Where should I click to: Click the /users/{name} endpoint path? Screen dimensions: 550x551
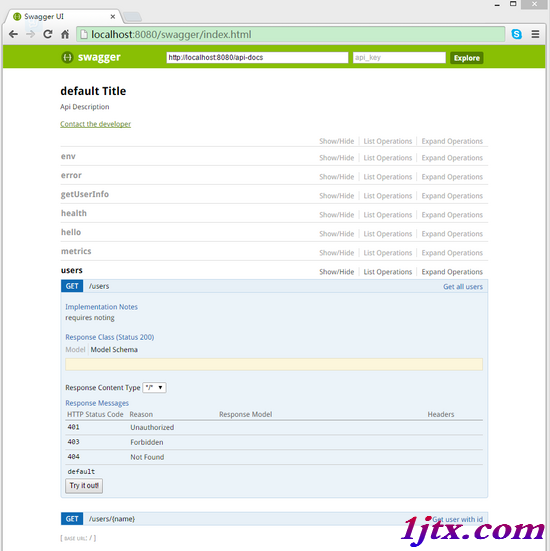tap(112, 519)
